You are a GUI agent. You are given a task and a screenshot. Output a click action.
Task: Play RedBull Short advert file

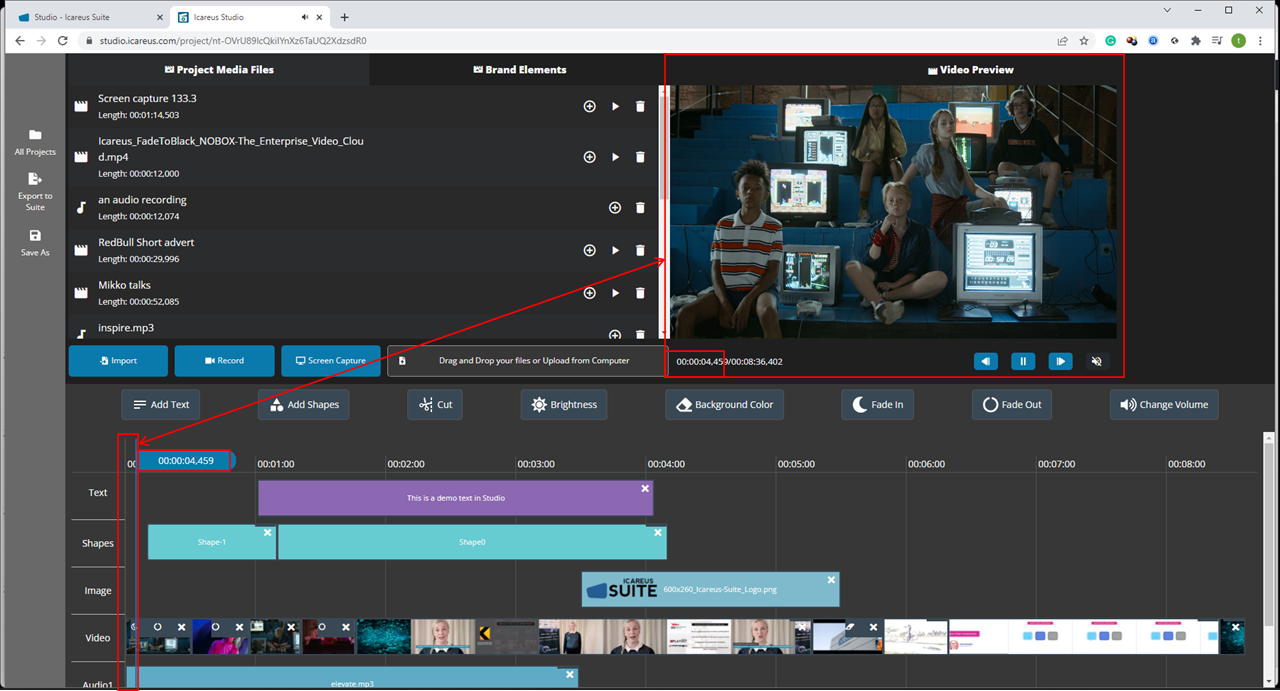point(615,250)
